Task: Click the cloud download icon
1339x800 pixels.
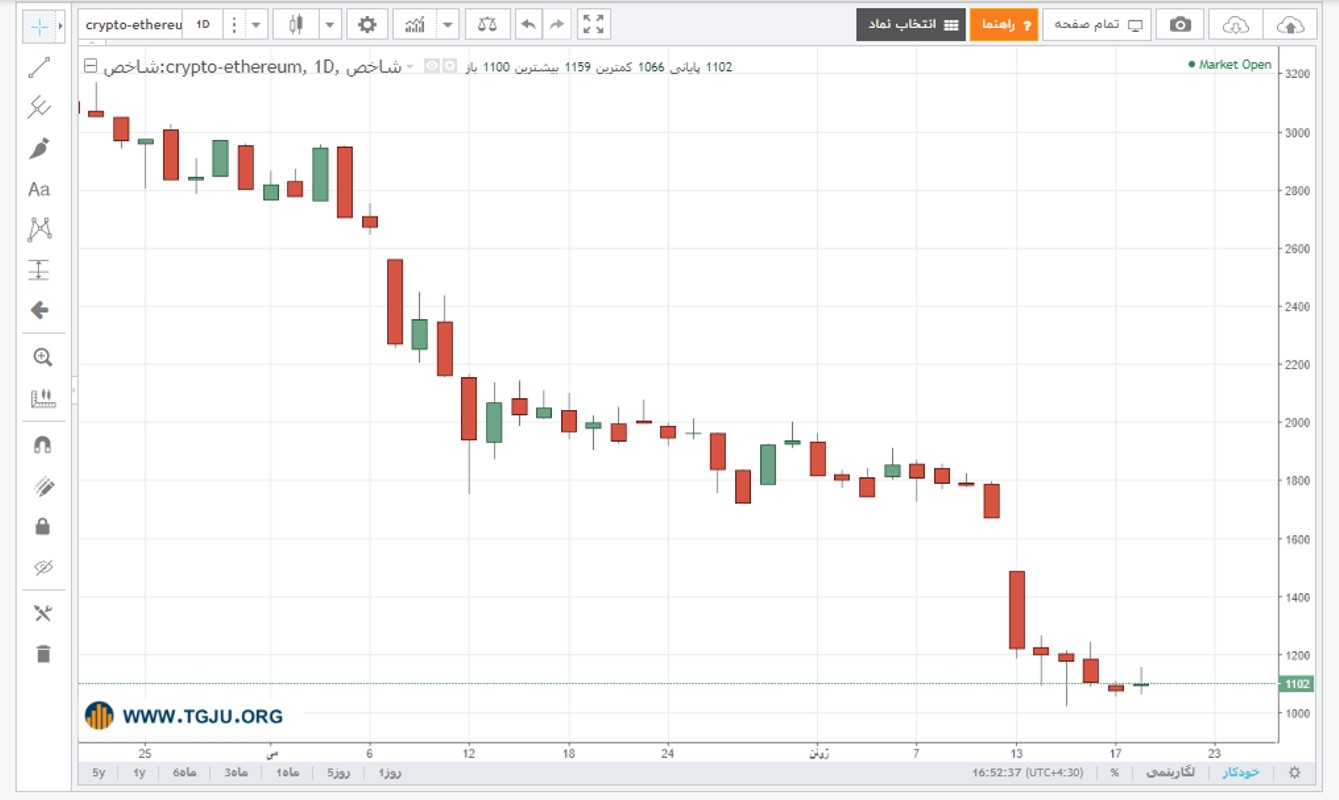Action: point(1236,24)
